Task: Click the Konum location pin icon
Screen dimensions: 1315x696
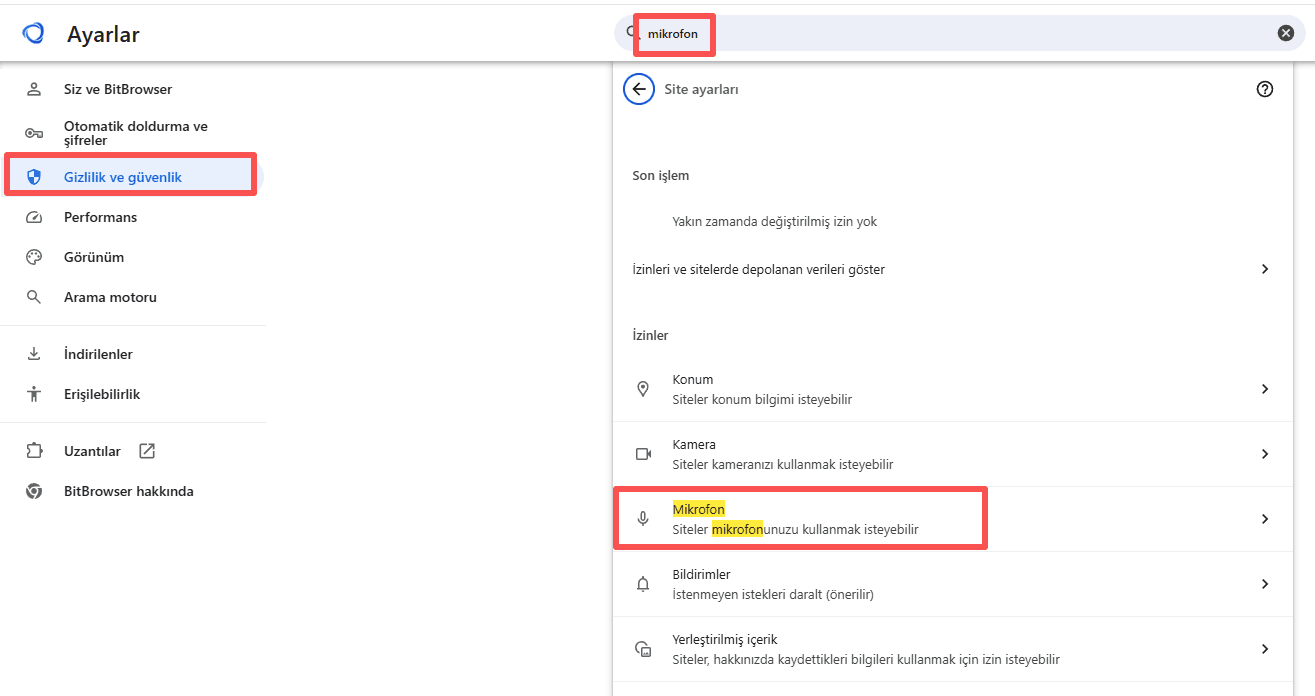Action: point(643,389)
